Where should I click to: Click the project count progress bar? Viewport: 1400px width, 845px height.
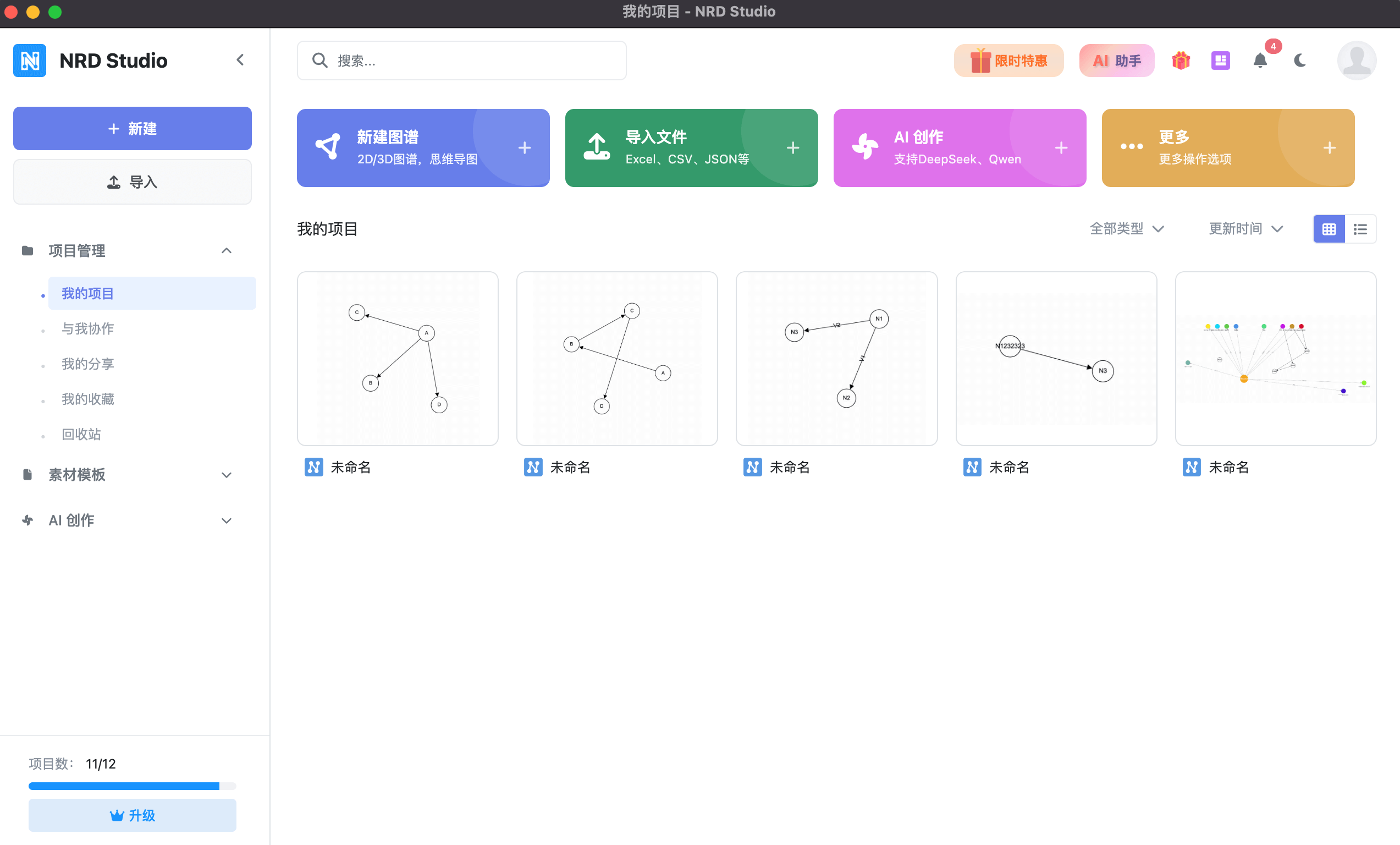point(132,786)
